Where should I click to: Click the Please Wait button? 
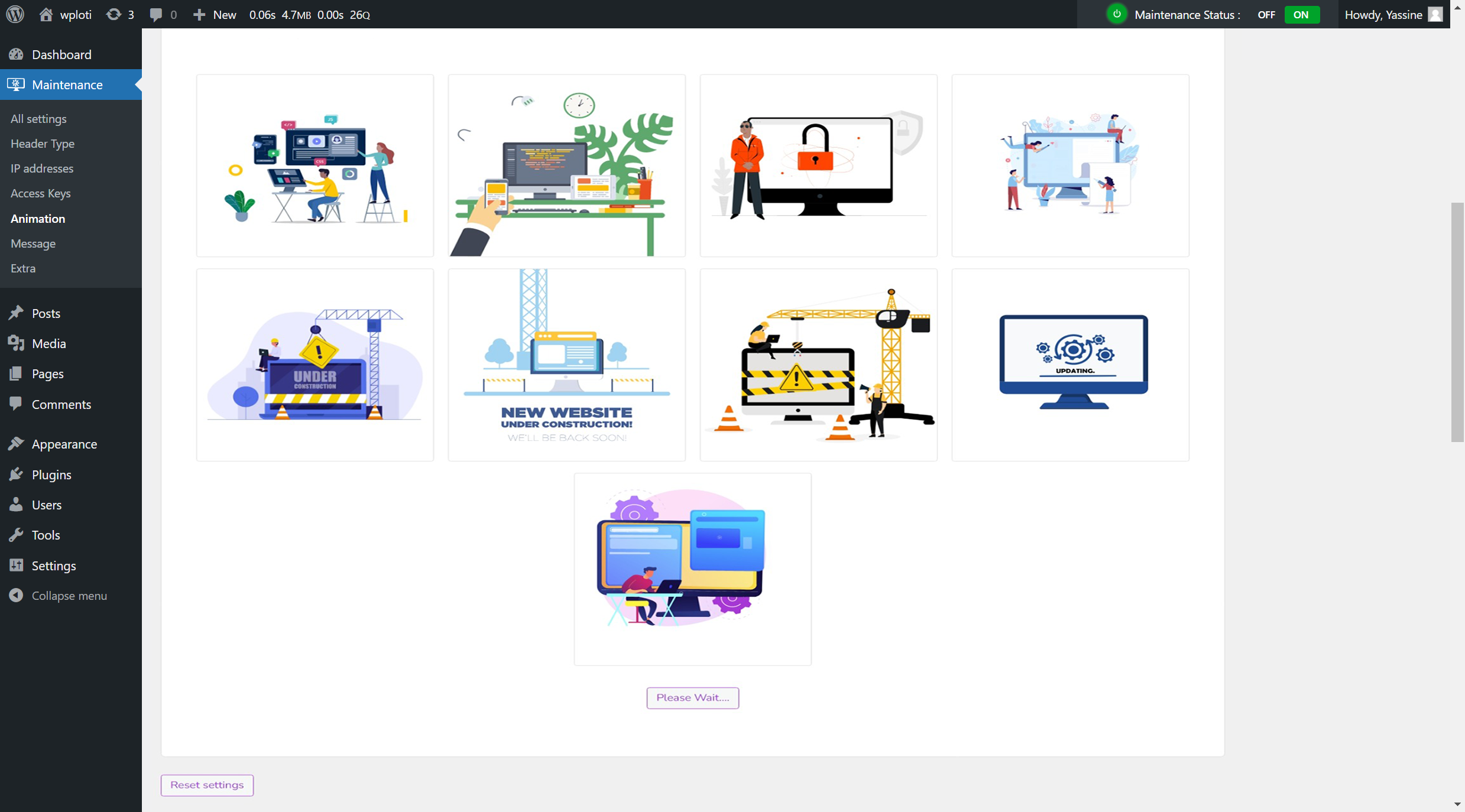tap(692, 697)
